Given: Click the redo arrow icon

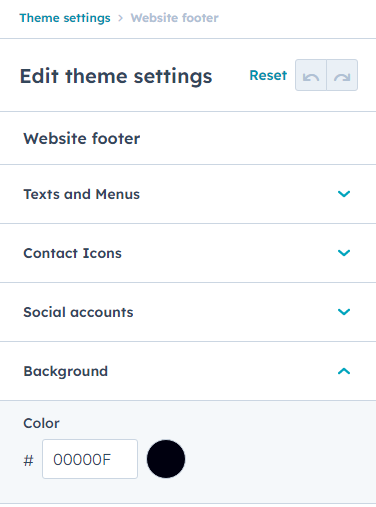Looking at the screenshot, I should 342,75.
